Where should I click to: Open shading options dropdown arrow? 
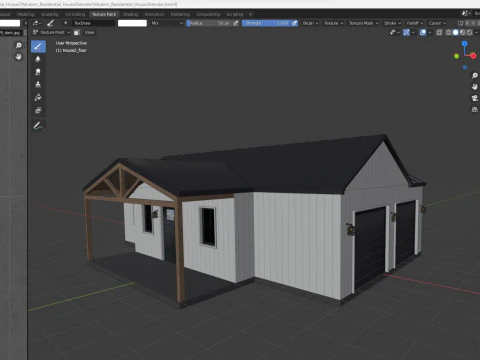(476, 32)
